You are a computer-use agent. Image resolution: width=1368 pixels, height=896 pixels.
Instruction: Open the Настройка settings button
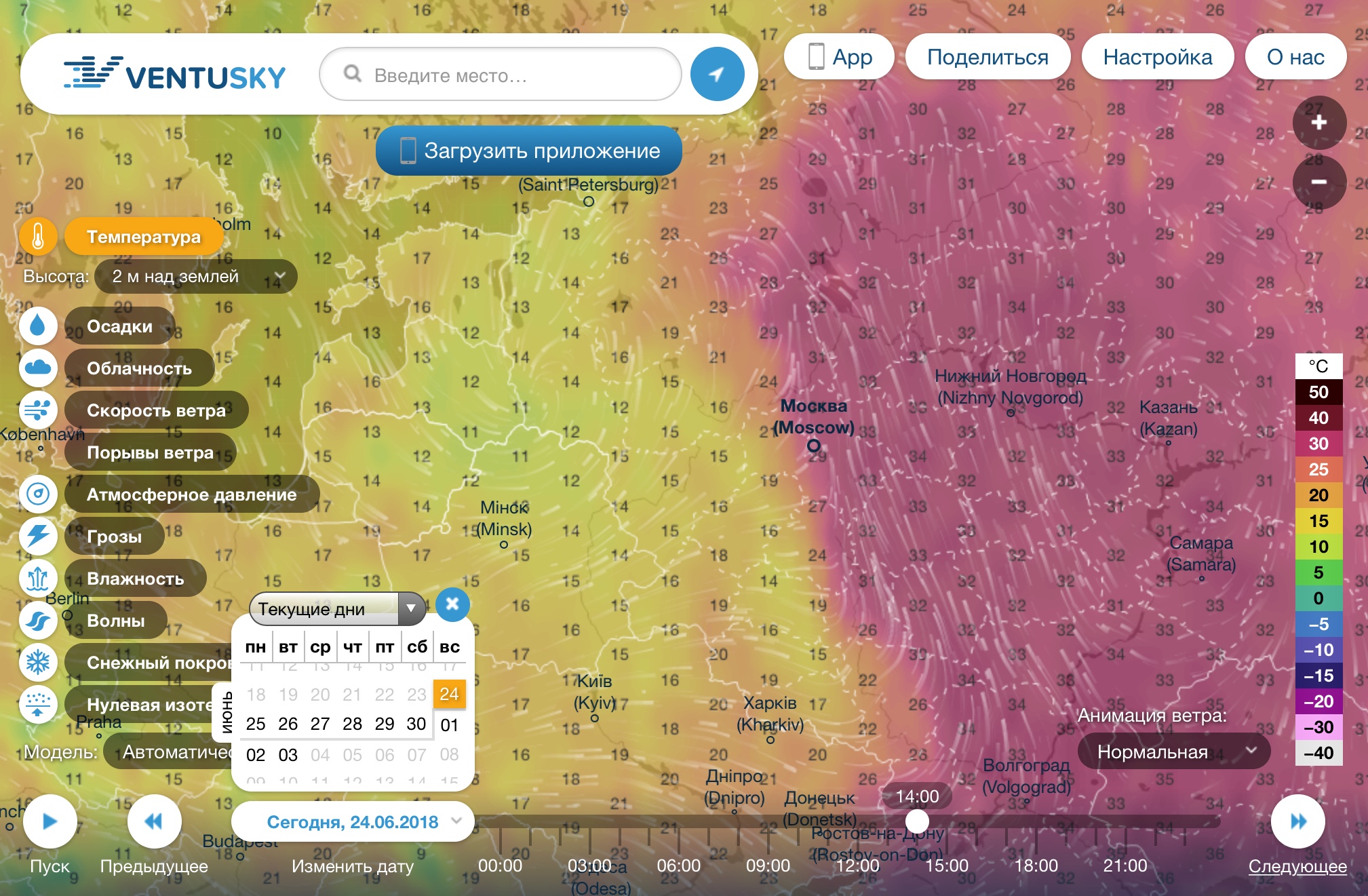(x=1157, y=57)
